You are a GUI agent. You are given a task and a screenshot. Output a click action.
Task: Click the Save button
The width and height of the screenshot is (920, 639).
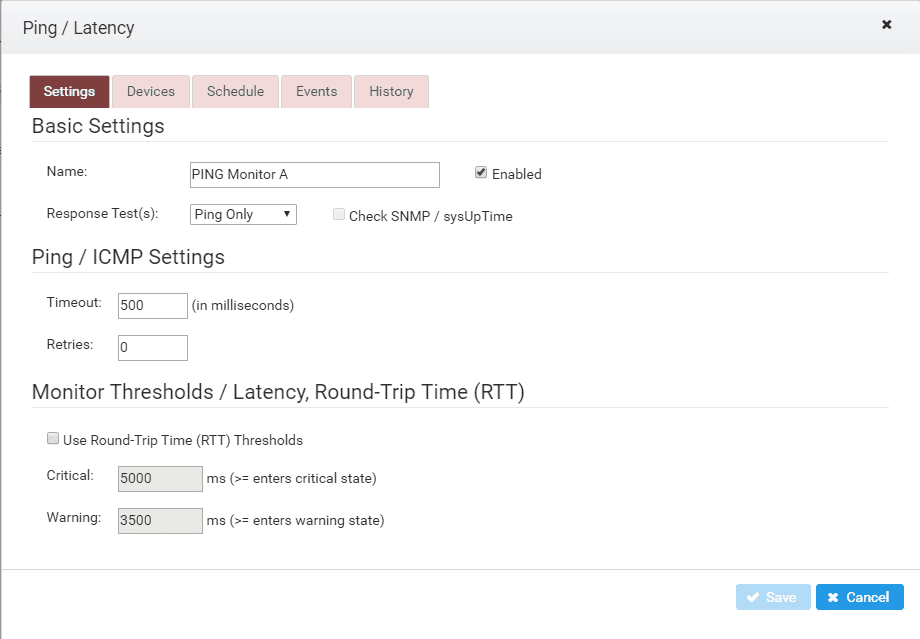tap(773, 597)
